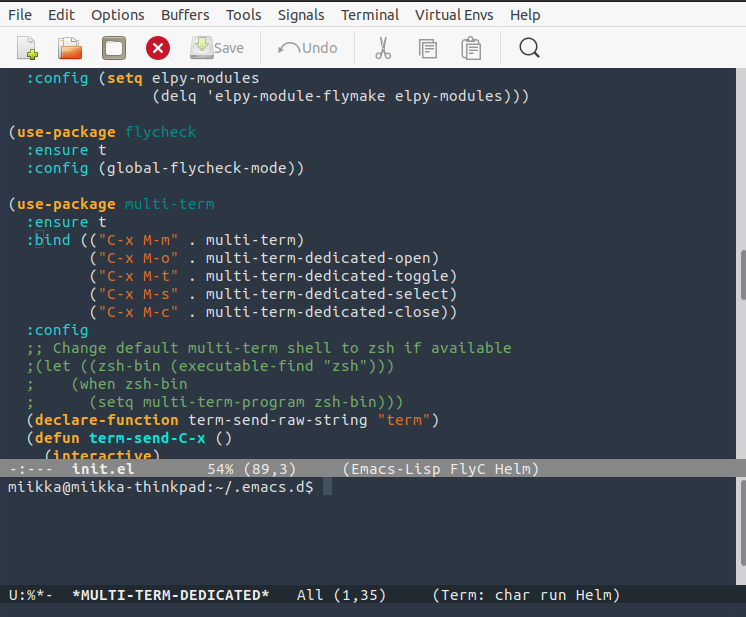The image size is (746, 617).
Task: Cut selection with the scissors icon
Action: (x=383, y=48)
